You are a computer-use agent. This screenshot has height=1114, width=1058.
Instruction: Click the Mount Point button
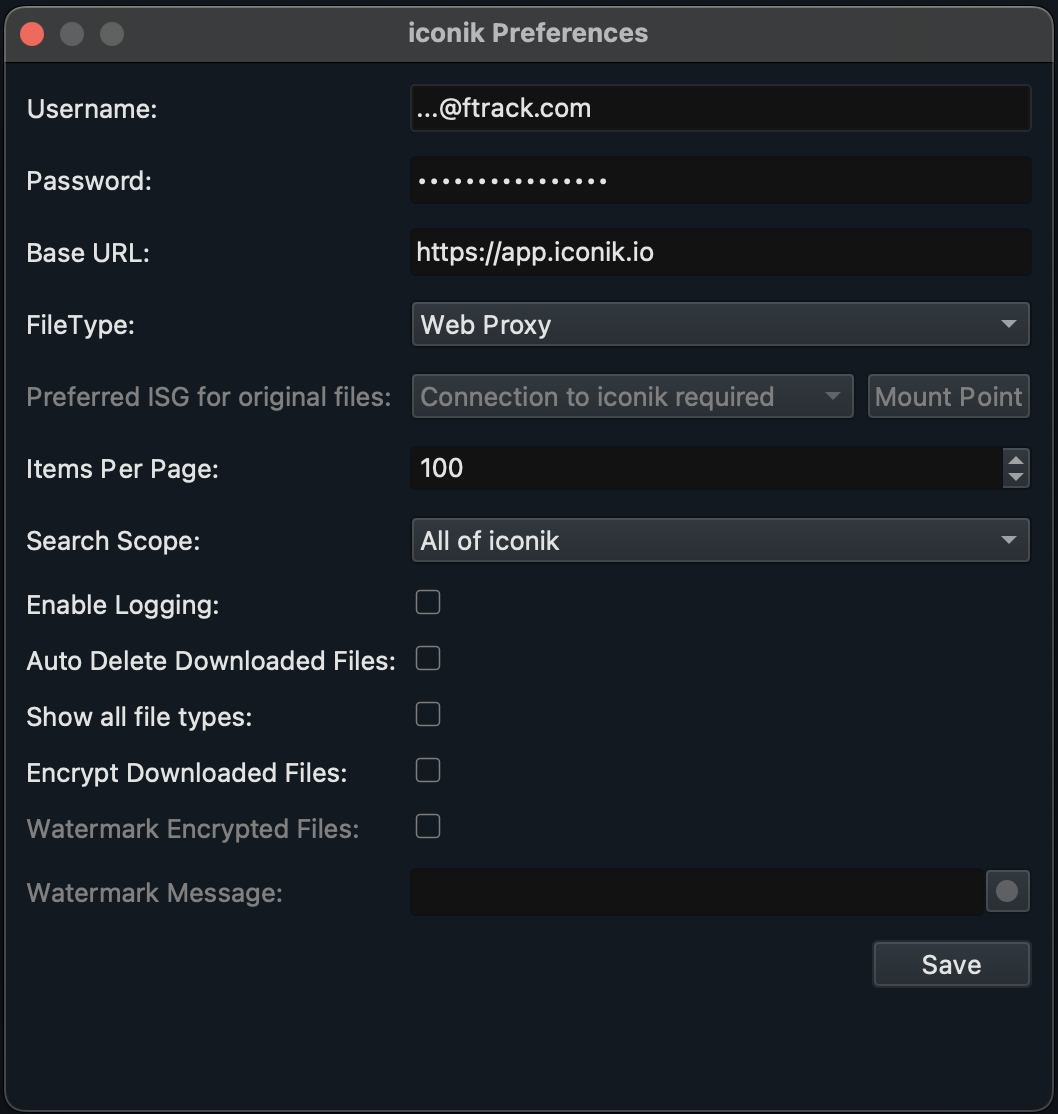click(x=948, y=396)
